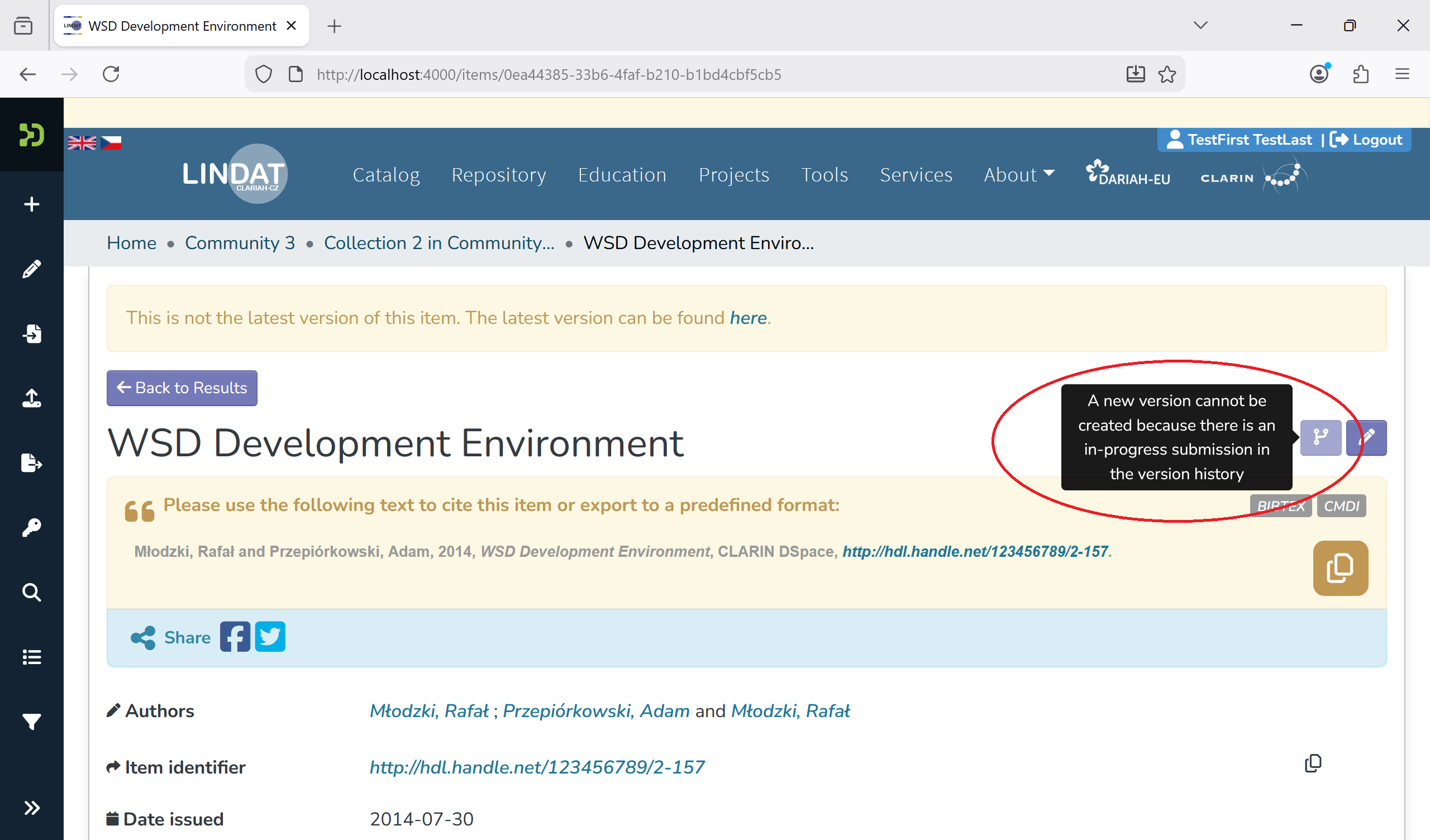This screenshot has width=1430, height=840.
Task: Click the page title WSD Development Environment
Action: [x=395, y=443]
